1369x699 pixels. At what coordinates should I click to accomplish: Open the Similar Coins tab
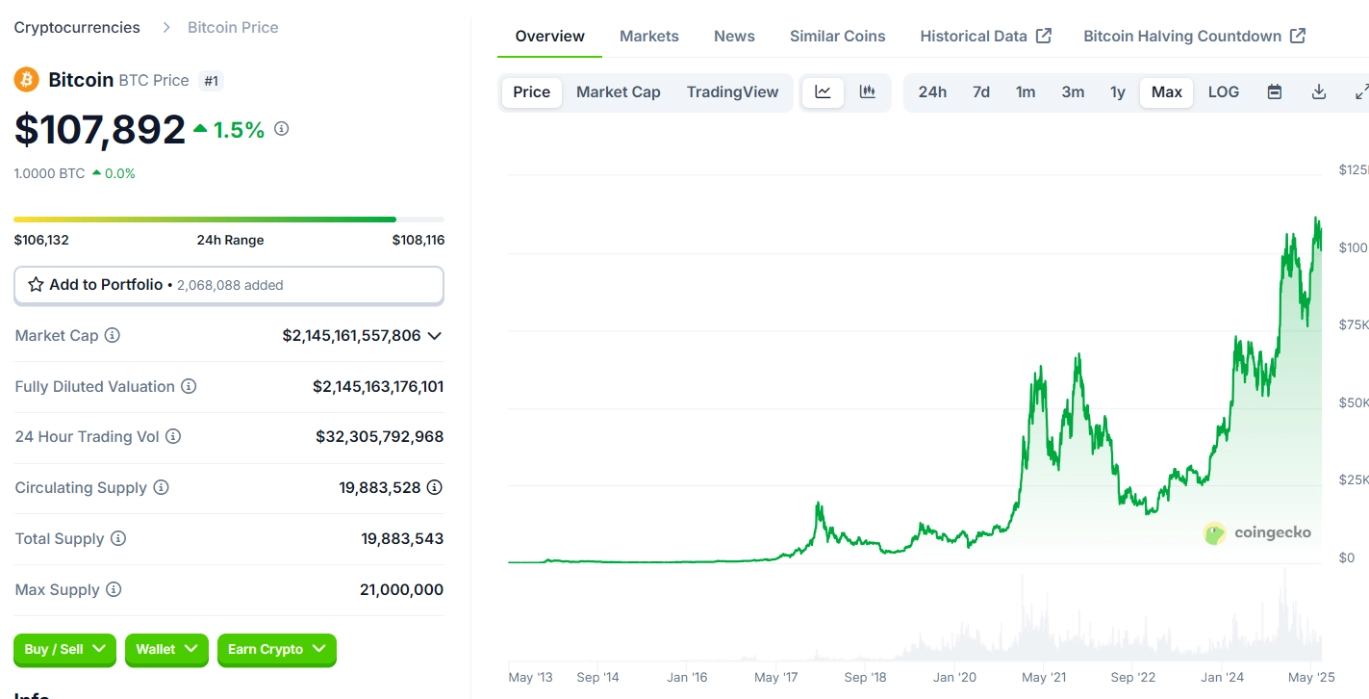838,36
